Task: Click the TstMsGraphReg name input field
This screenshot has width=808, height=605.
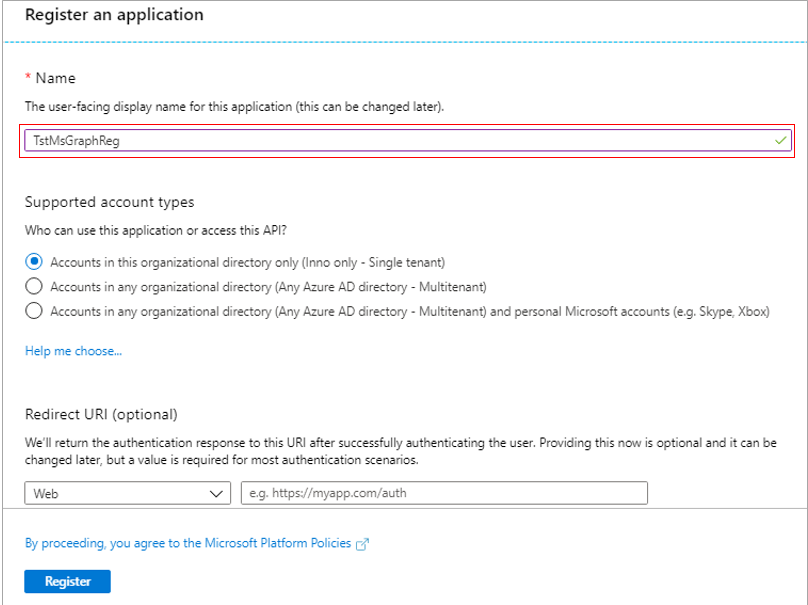Action: [x=408, y=140]
